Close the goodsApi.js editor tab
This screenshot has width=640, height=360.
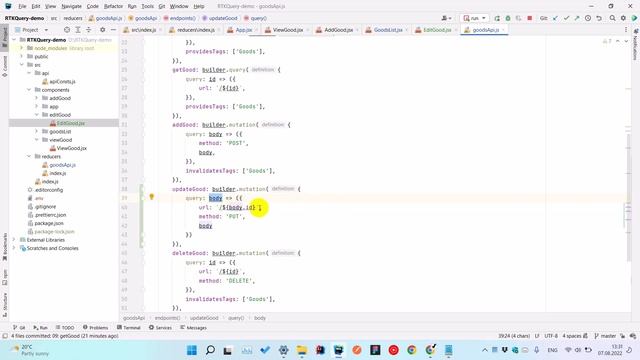pyautogui.click(x=503, y=30)
